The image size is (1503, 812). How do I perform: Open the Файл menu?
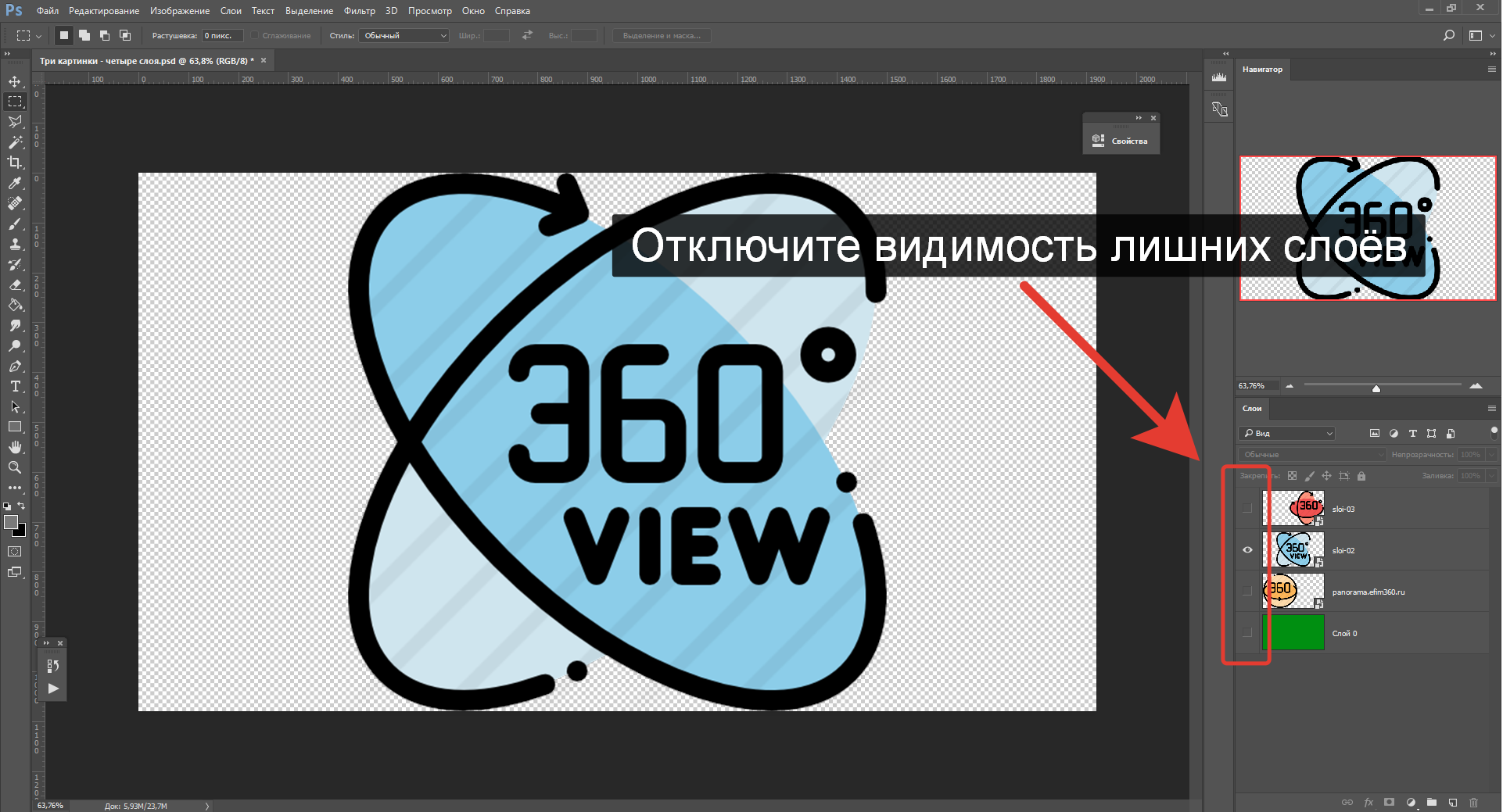point(48,11)
